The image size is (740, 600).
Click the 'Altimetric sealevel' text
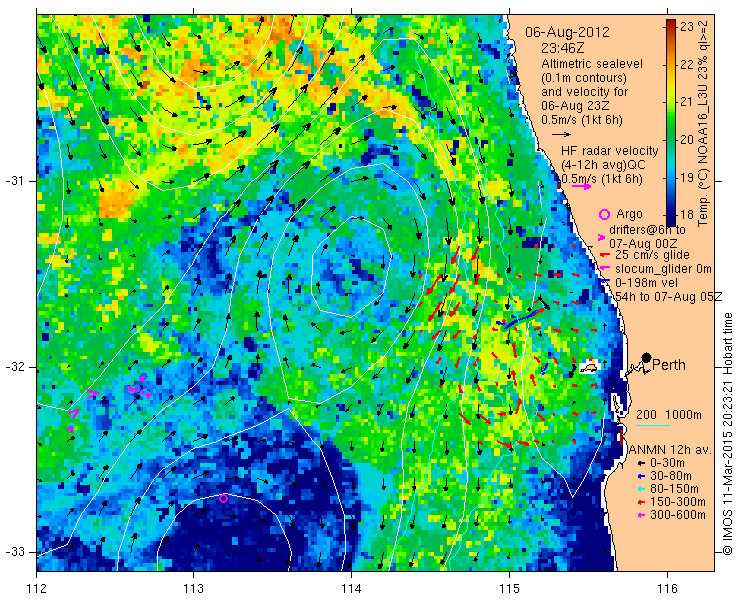[x=592, y=63]
